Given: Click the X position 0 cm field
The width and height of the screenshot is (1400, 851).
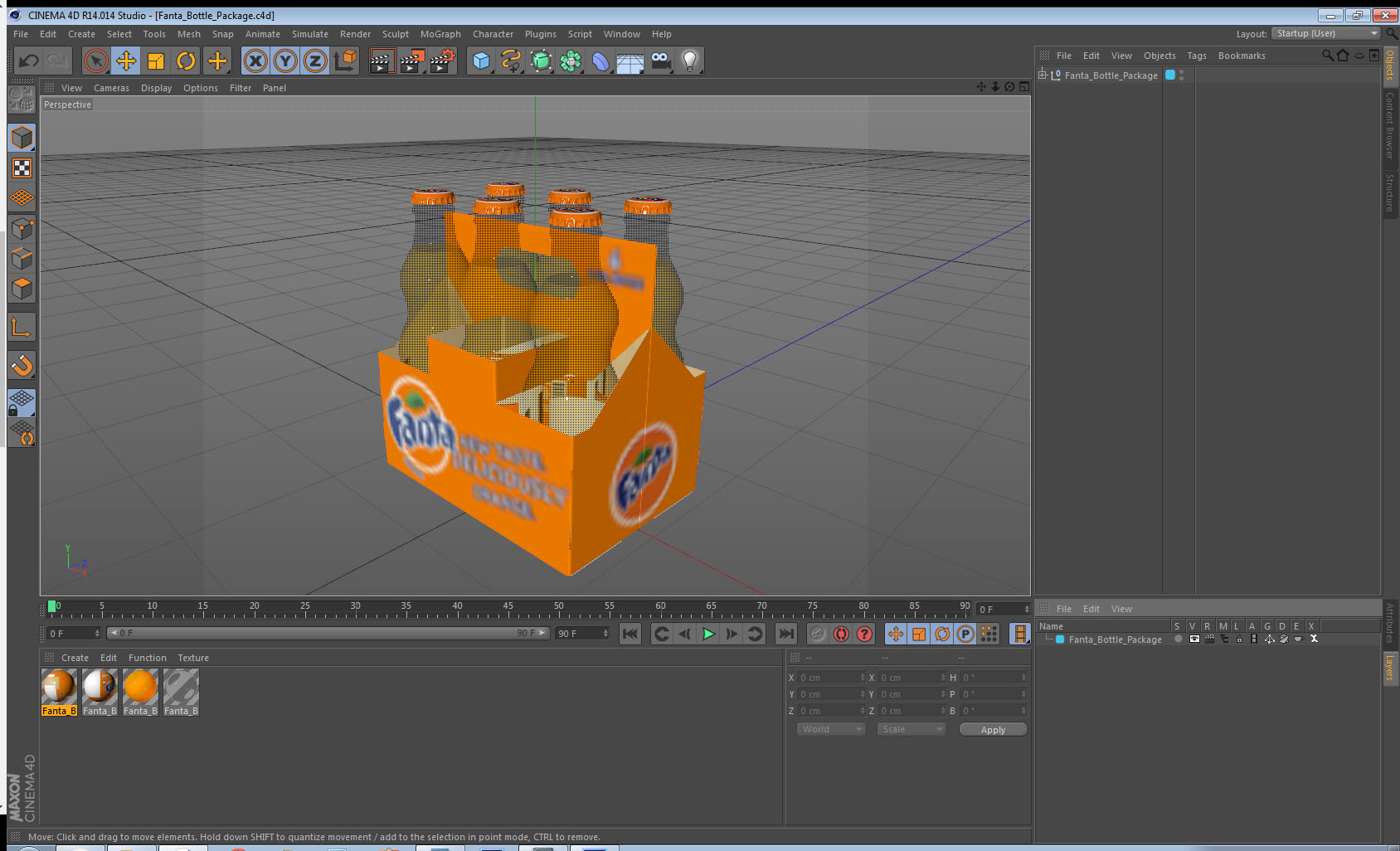Looking at the screenshot, I should [x=832, y=678].
